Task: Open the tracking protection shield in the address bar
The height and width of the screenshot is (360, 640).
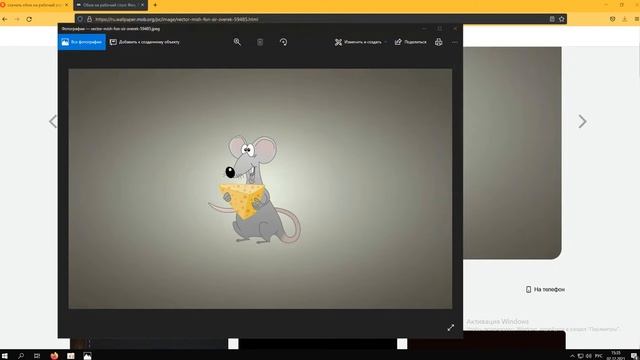Action: click(x=80, y=19)
